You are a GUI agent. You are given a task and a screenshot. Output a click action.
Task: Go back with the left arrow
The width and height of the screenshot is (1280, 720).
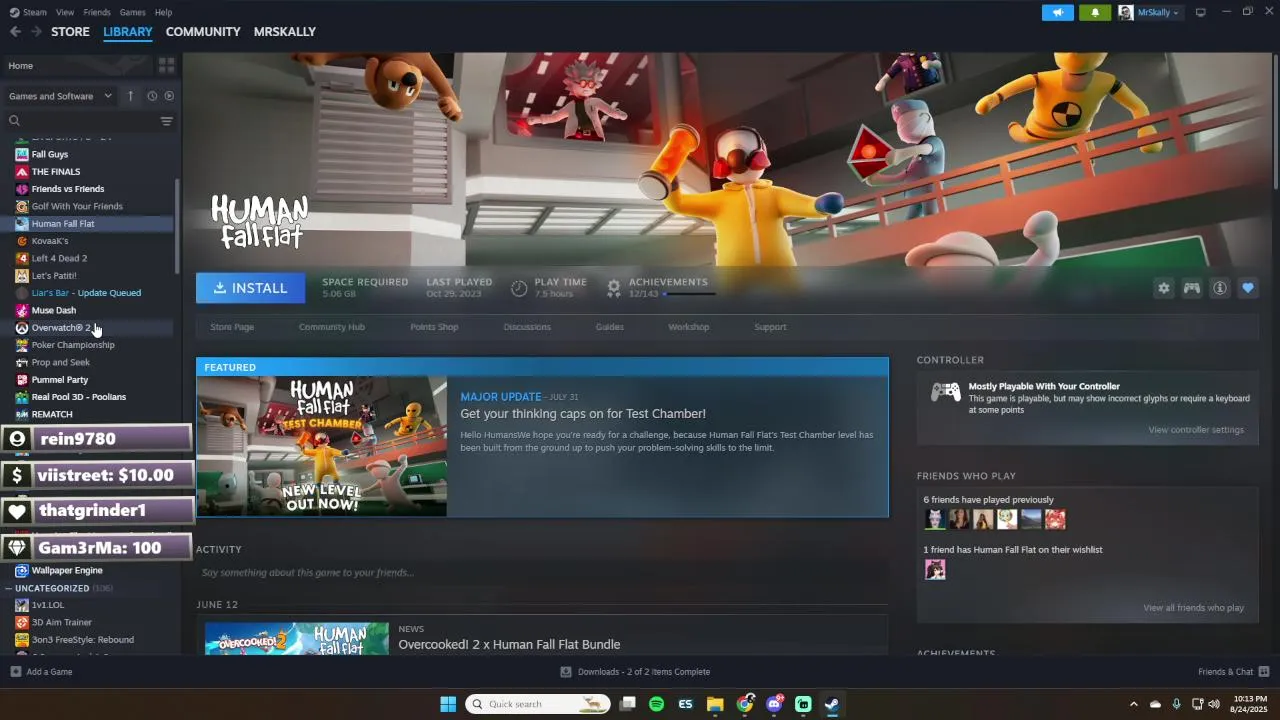[x=15, y=32]
